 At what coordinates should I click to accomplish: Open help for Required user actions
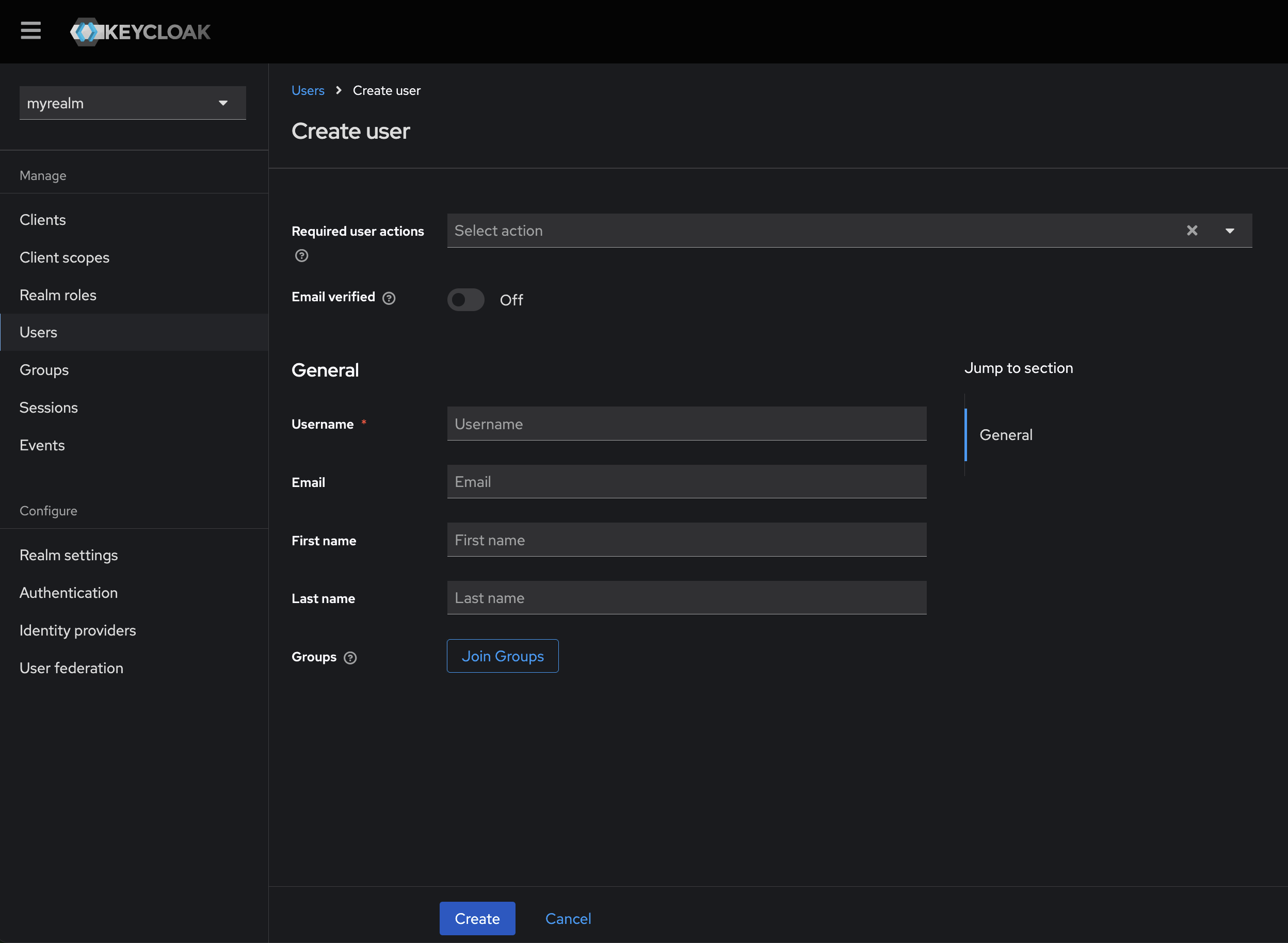(x=301, y=256)
